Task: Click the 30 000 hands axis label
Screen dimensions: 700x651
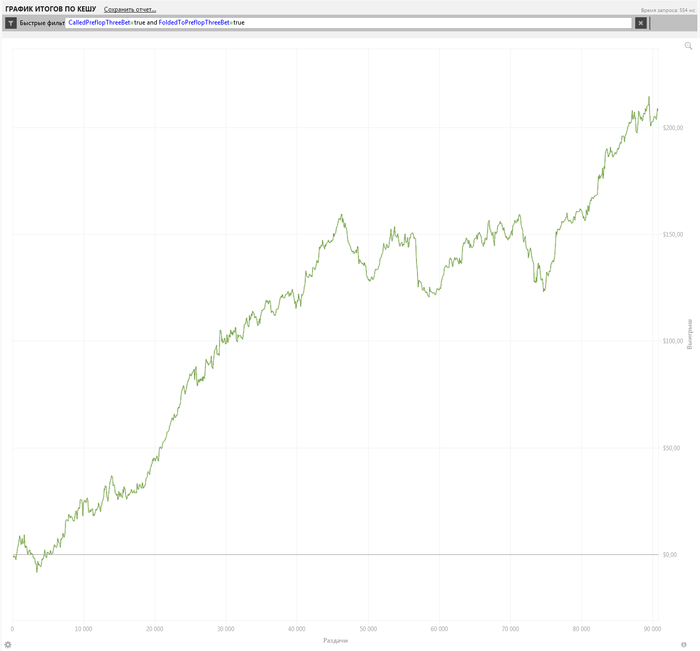Action: [226, 629]
